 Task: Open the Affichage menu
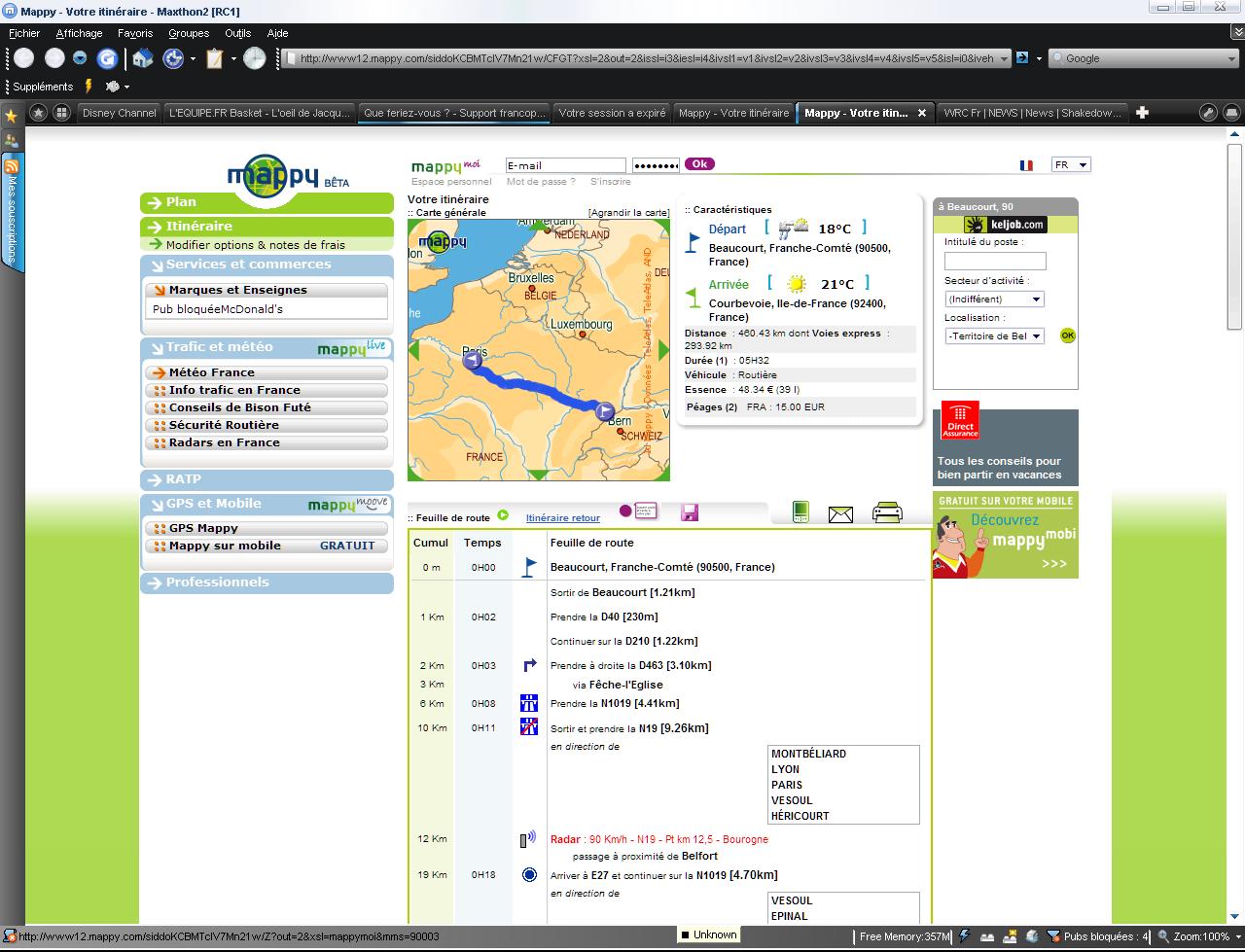pyautogui.click(x=79, y=33)
